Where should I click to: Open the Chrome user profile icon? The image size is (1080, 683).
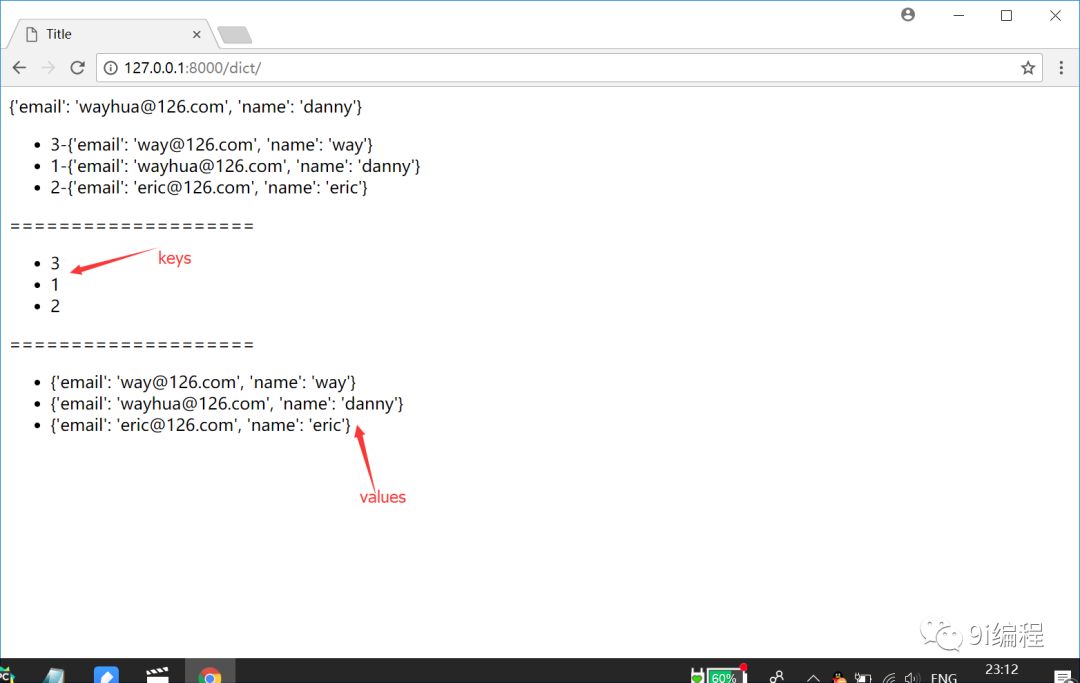click(908, 14)
